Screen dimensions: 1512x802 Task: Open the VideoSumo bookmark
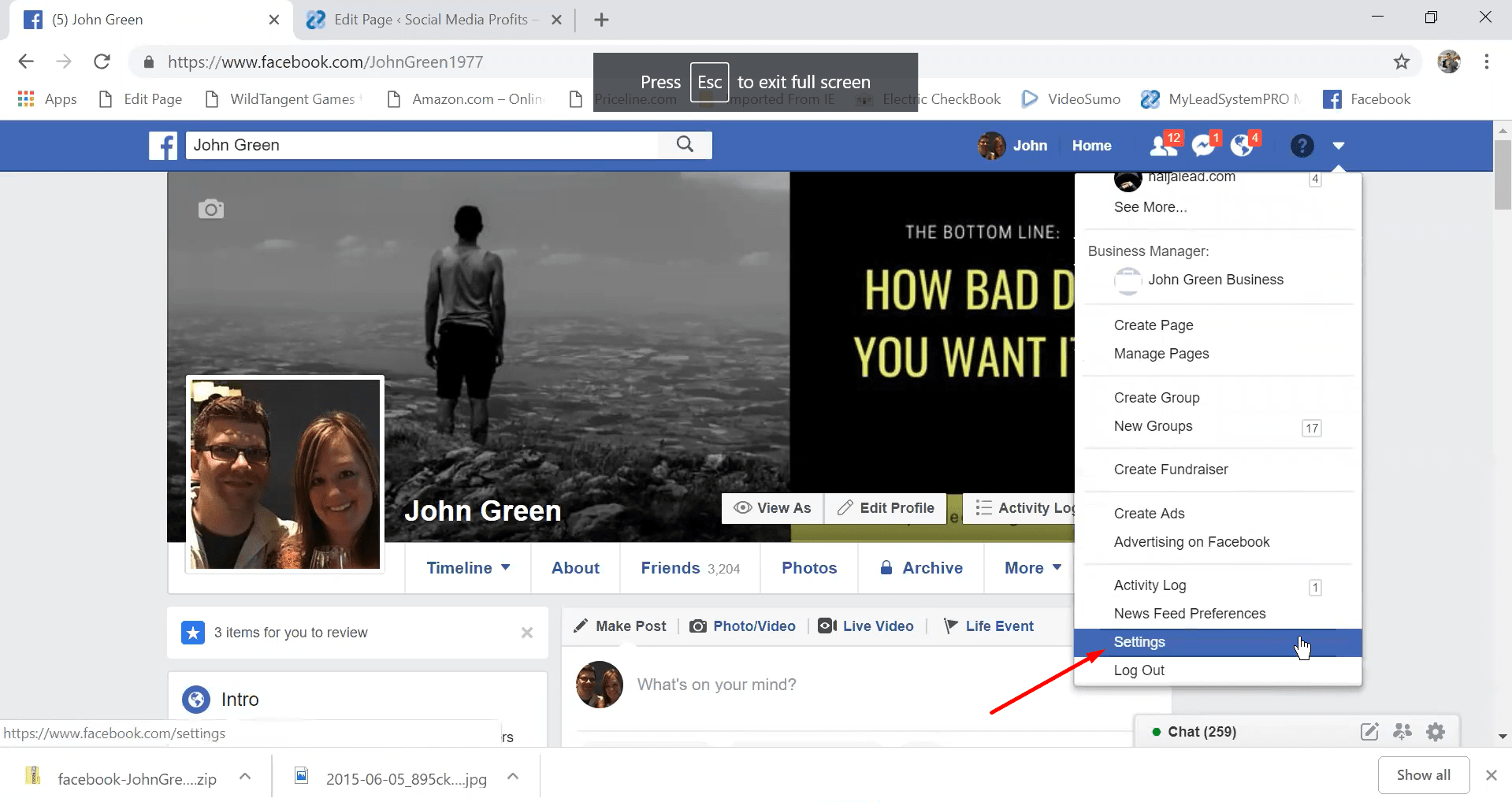tap(1071, 98)
